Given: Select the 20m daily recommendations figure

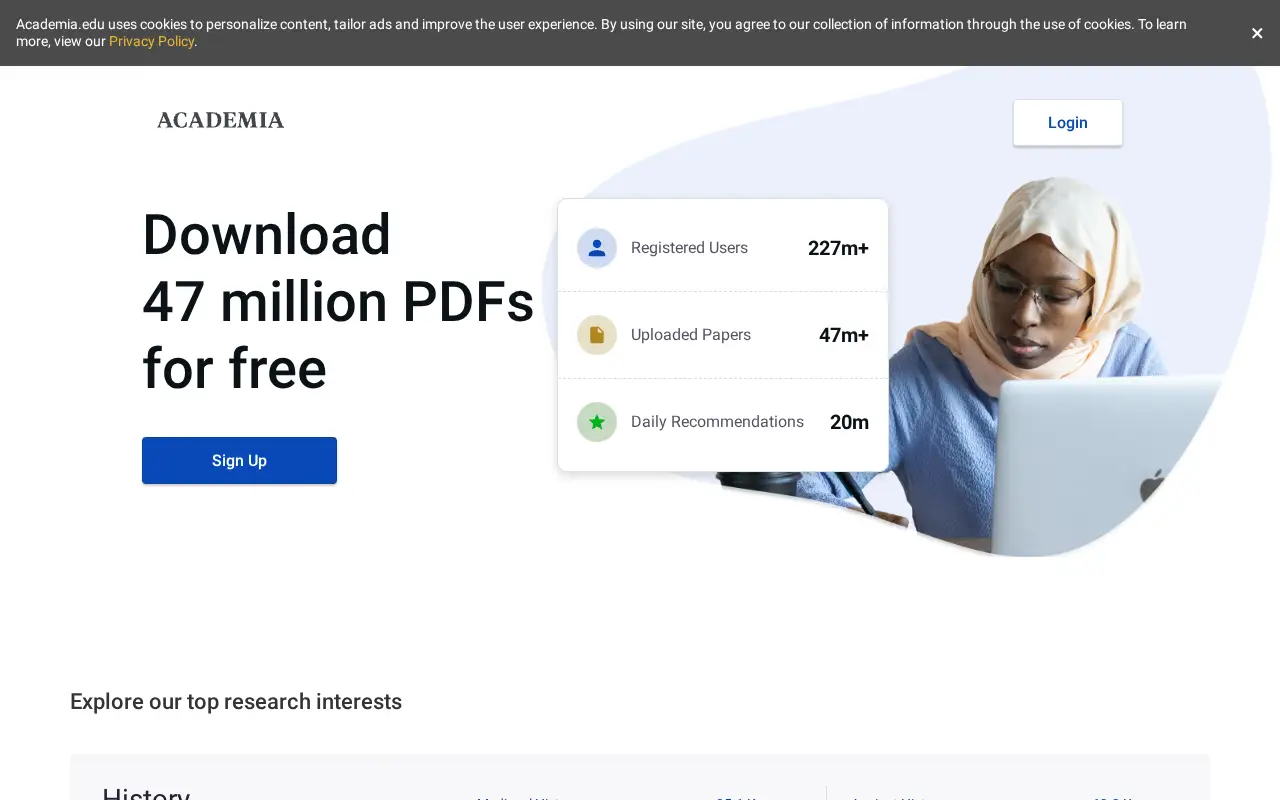Looking at the screenshot, I should coord(849,422).
